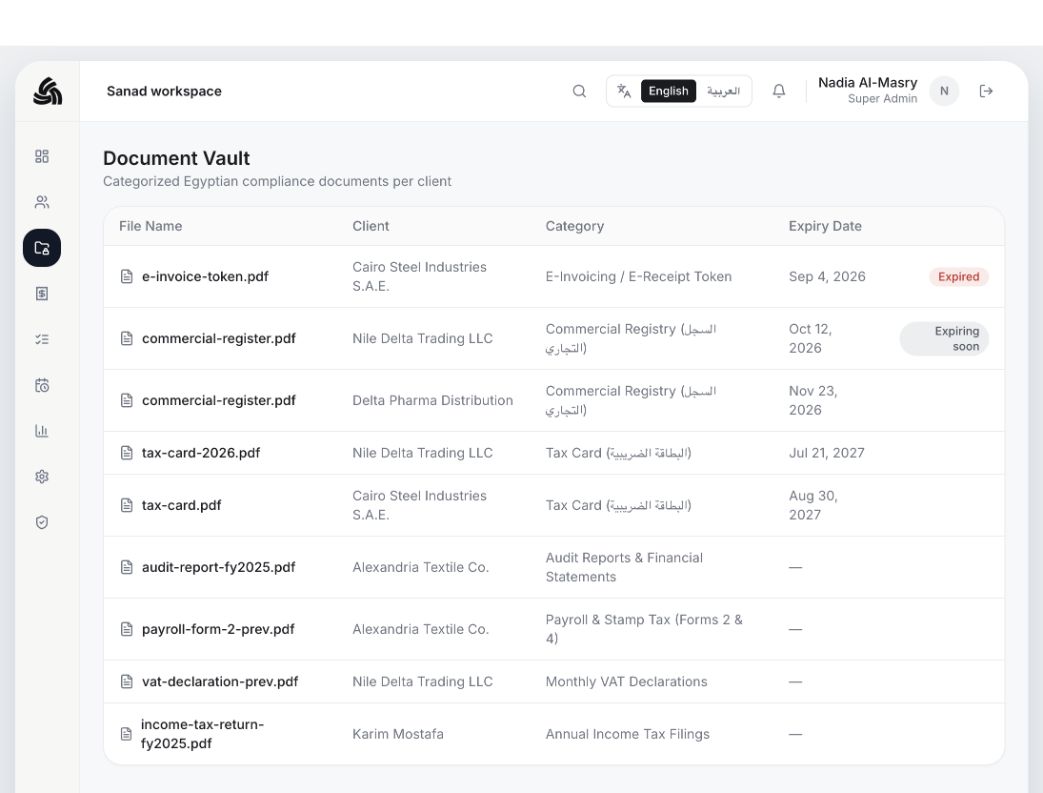The height and width of the screenshot is (793, 1043).
Task: Open the notifications bell
Action: [x=779, y=91]
